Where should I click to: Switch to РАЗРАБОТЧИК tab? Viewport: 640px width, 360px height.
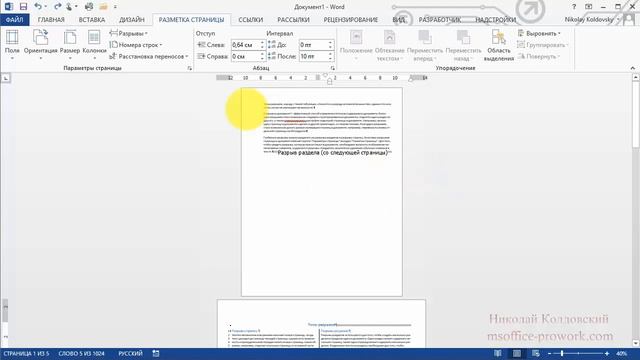(440, 20)
